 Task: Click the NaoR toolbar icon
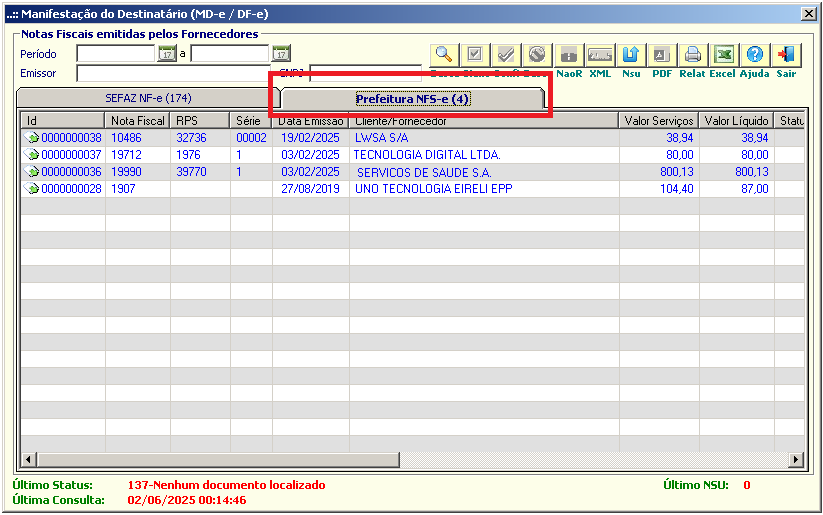tap(568, 55)
